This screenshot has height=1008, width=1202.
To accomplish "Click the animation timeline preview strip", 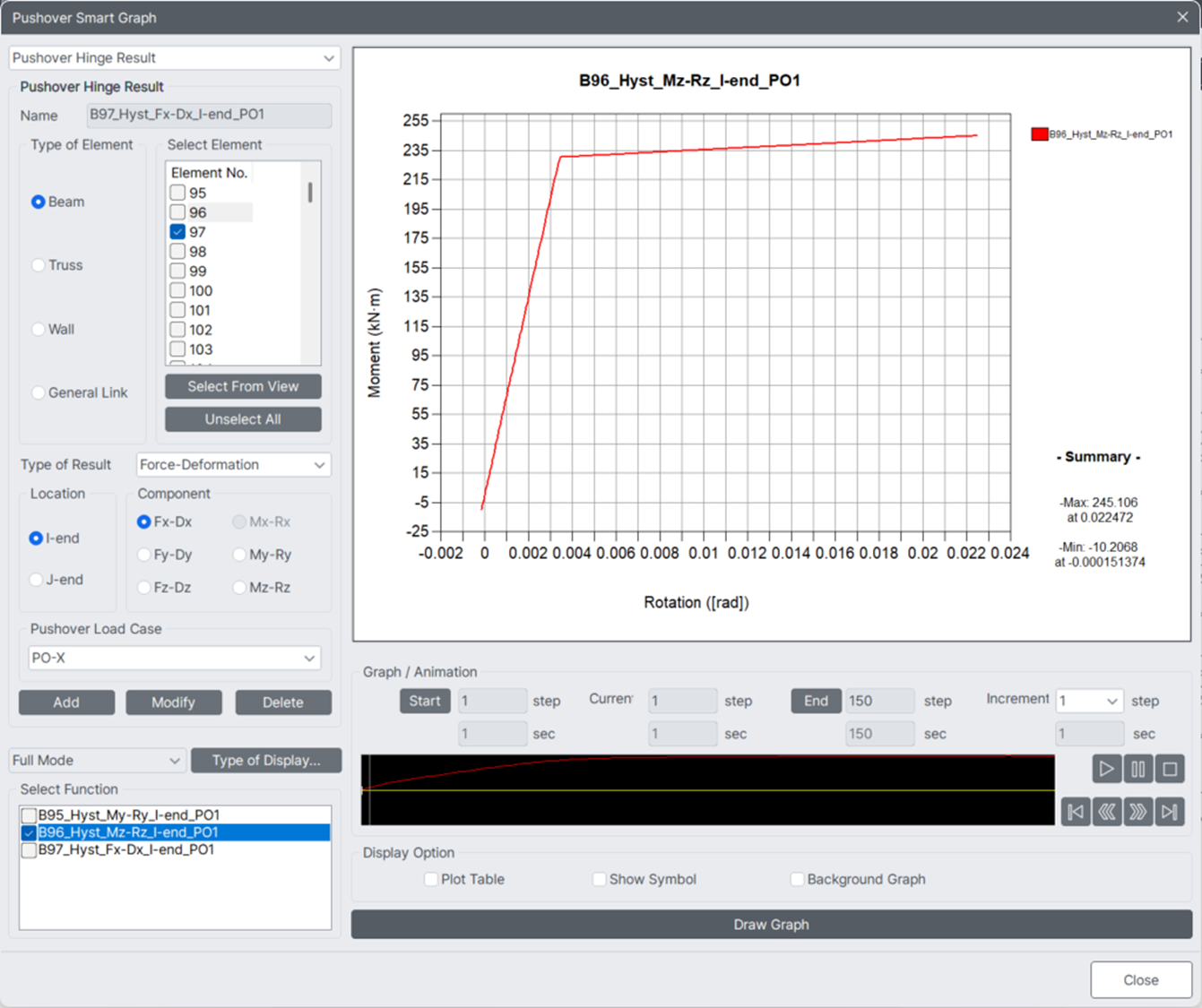I will 708,789.
